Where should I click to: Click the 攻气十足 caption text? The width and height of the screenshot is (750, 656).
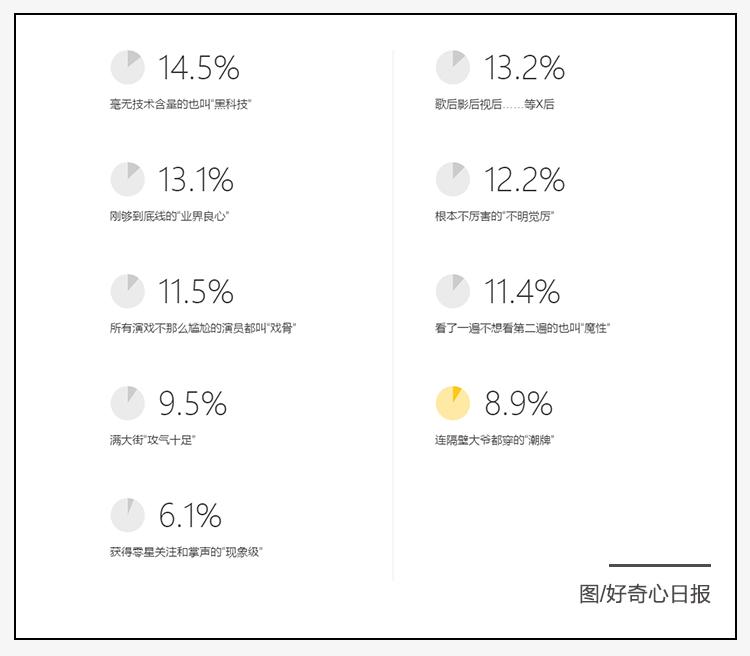(x=153, y=440)
